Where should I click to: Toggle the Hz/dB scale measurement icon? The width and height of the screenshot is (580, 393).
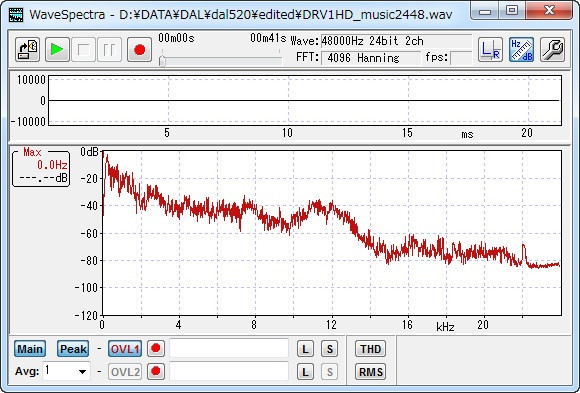(x=521, y=49)
